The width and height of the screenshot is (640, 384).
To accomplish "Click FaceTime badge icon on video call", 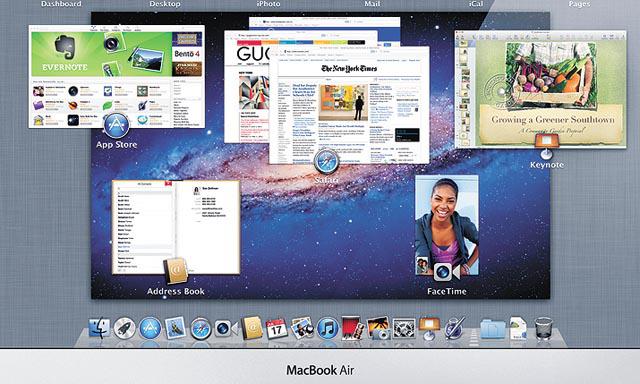I will pyautogui.click(x=446, y=271).
